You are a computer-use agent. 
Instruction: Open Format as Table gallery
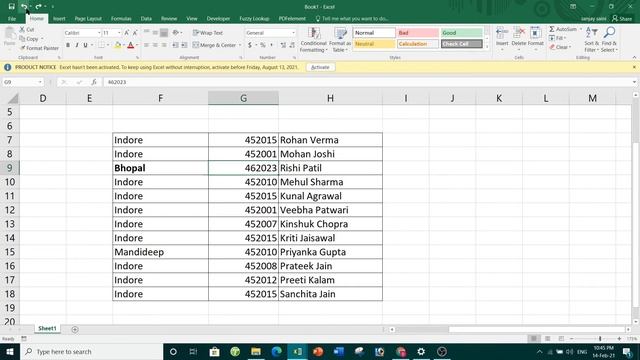click(x=340, y=40)
